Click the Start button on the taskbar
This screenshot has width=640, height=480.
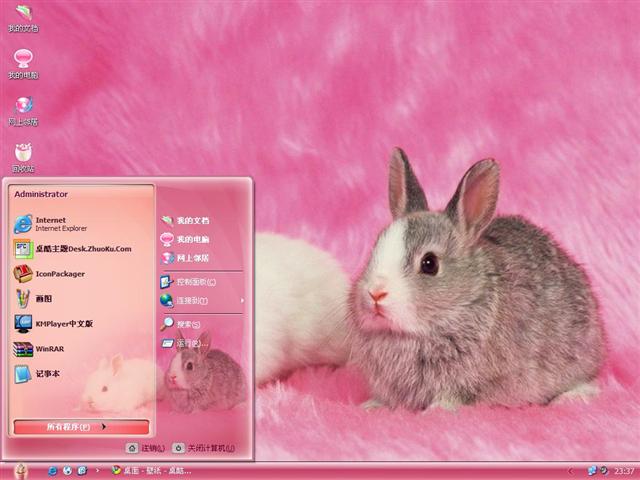[x=20, y=470]
